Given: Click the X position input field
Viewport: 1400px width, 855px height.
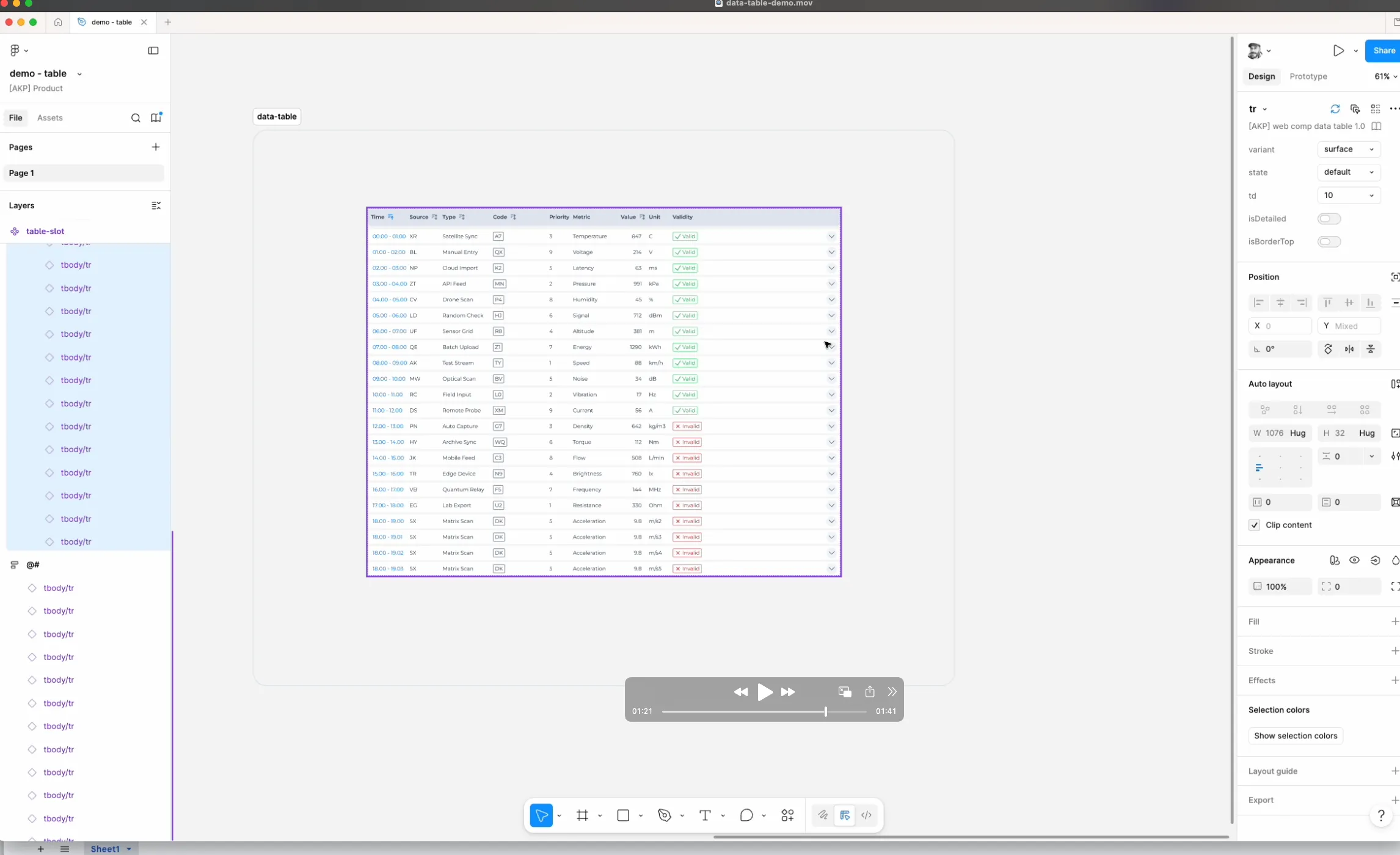Looking at the screenshot, I should [x=1280, y=326].
